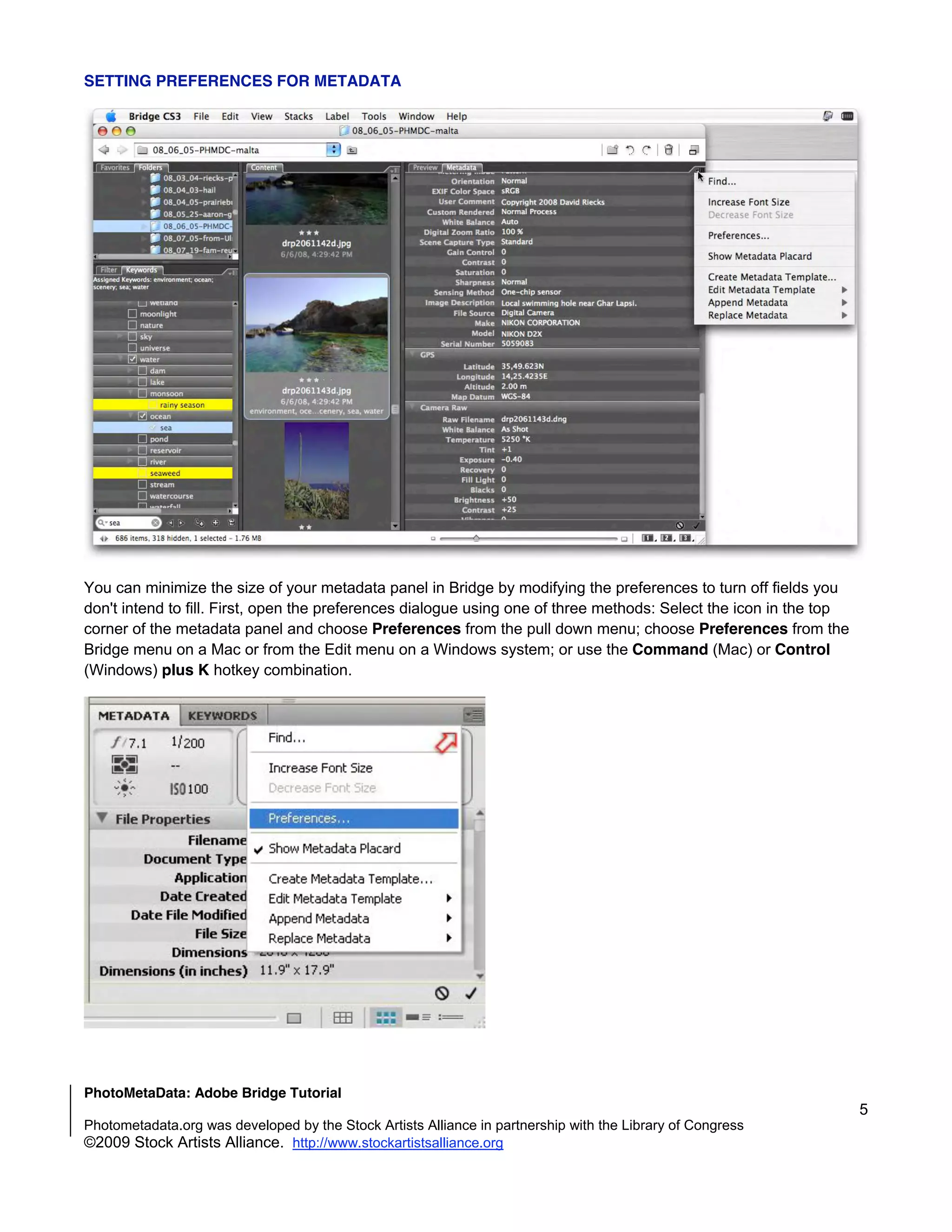Adjust the thumbnail size slider
This screenshot has height=1232, width=952.
476,538
